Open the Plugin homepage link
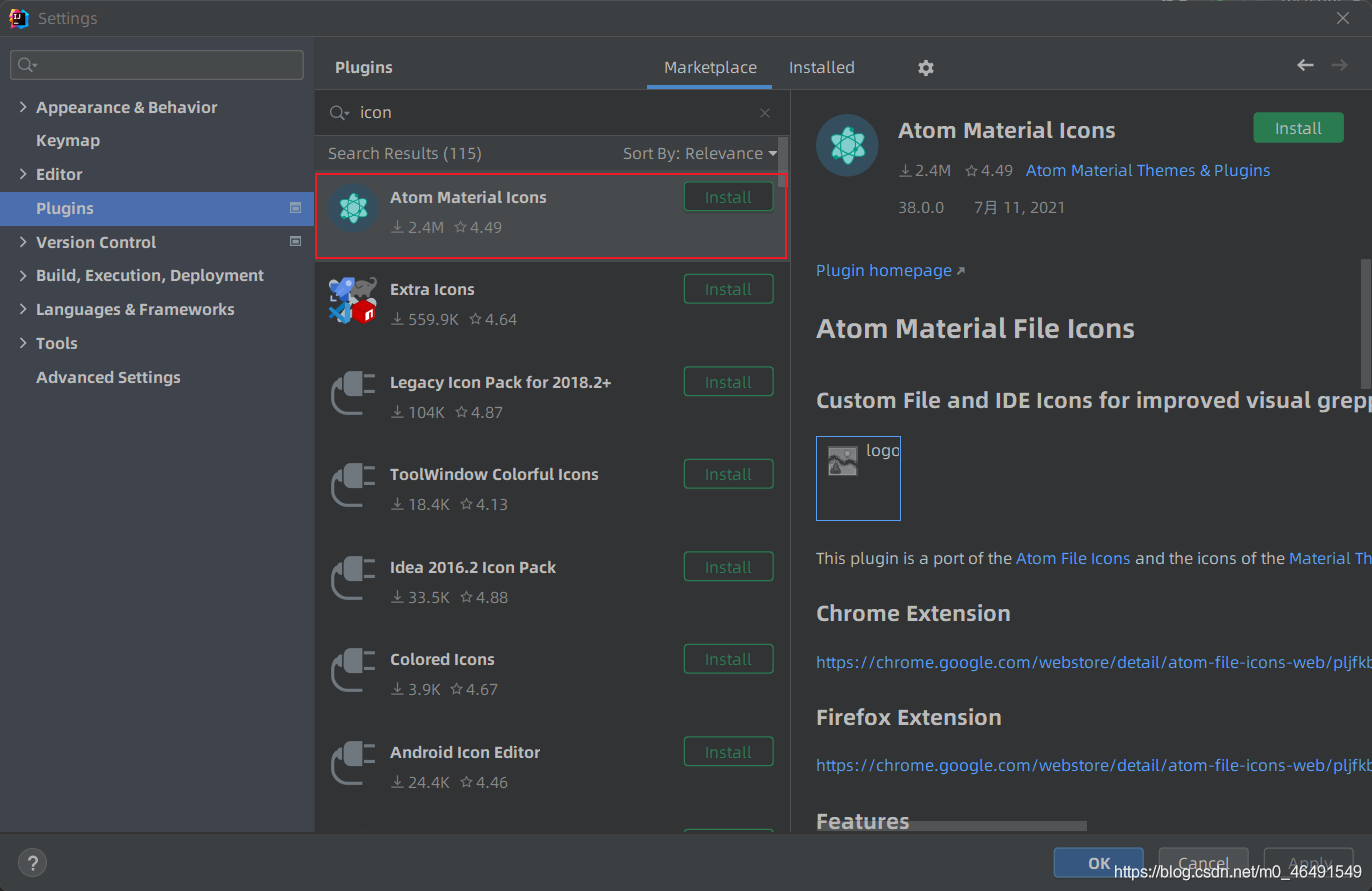The width and height of the screenshot is (1372, 891). click(x=890, y=270)
